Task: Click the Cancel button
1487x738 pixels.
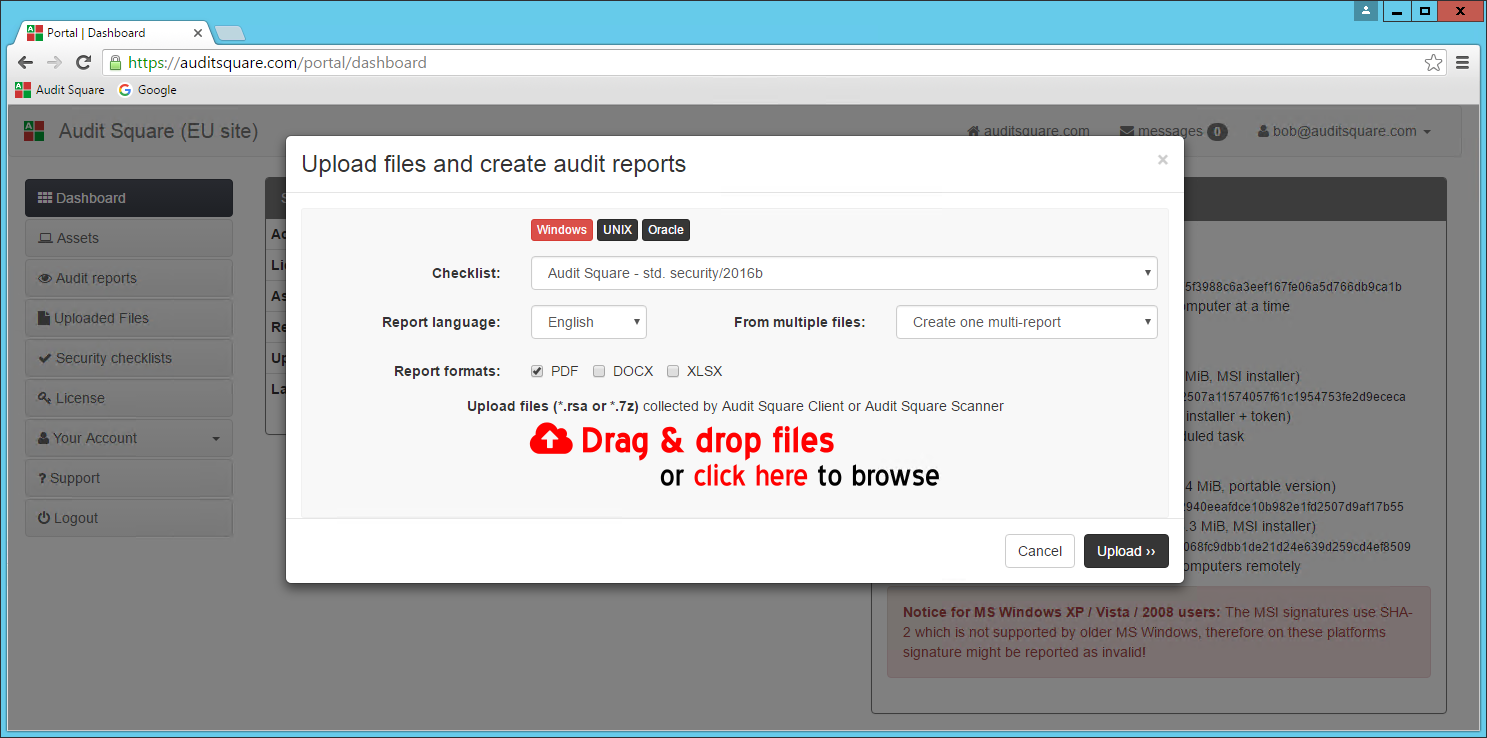Action: tap(1040, 551)
